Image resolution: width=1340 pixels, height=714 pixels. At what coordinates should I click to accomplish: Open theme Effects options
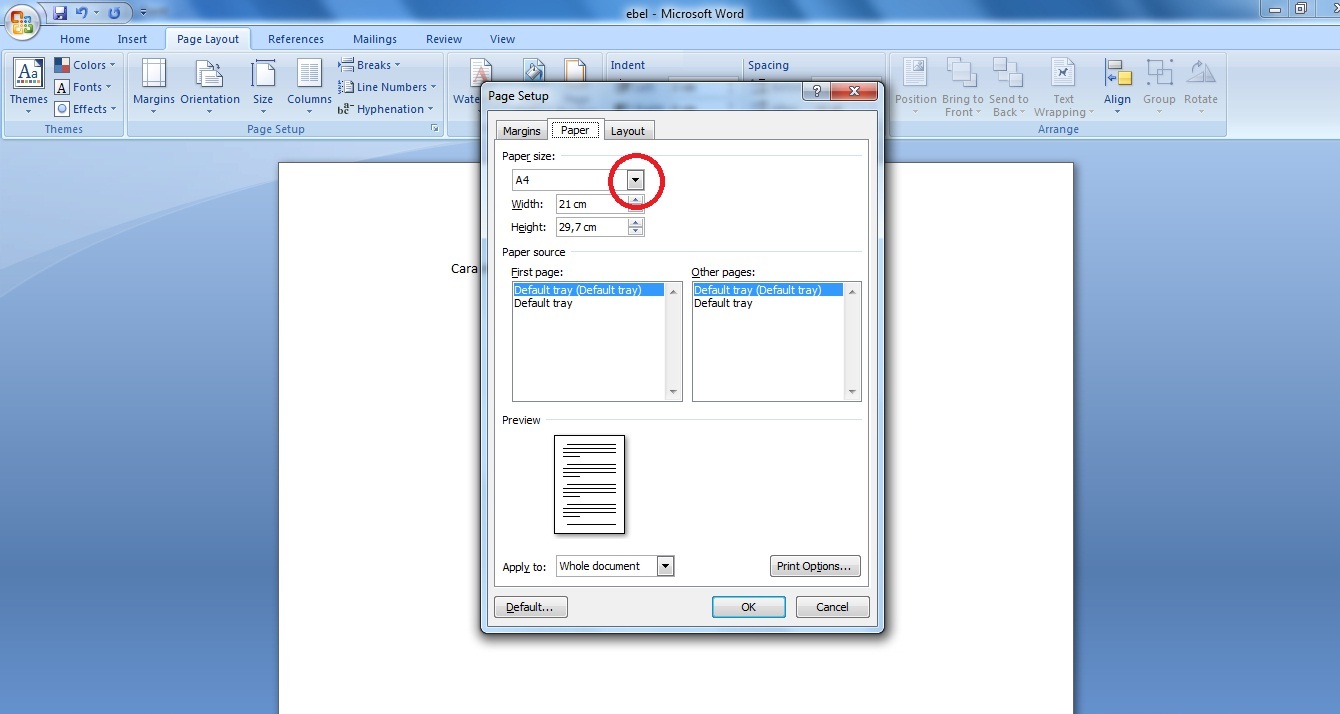pos(86,109)
